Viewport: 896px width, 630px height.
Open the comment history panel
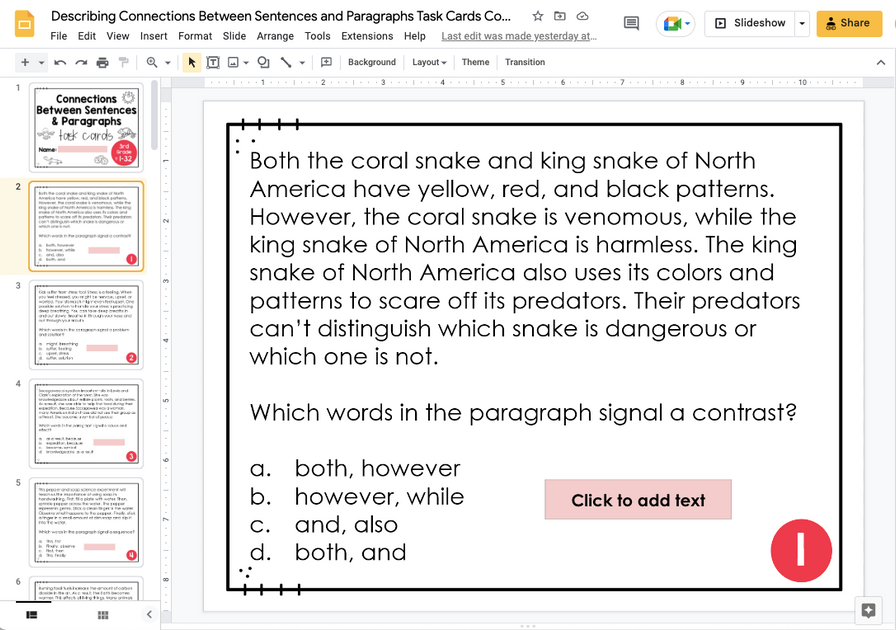[632, 22]
